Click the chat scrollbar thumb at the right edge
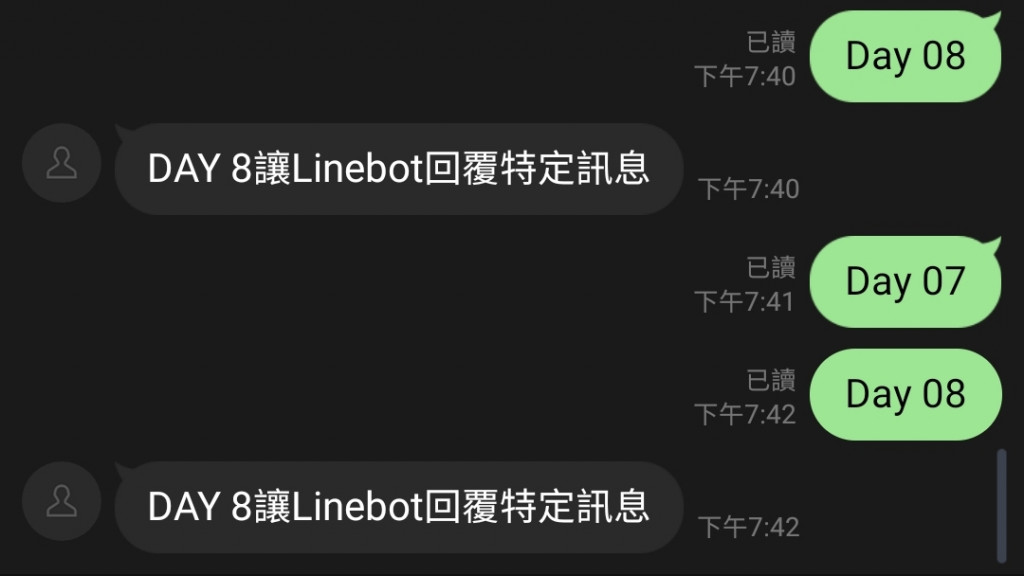 (1002, 505)
